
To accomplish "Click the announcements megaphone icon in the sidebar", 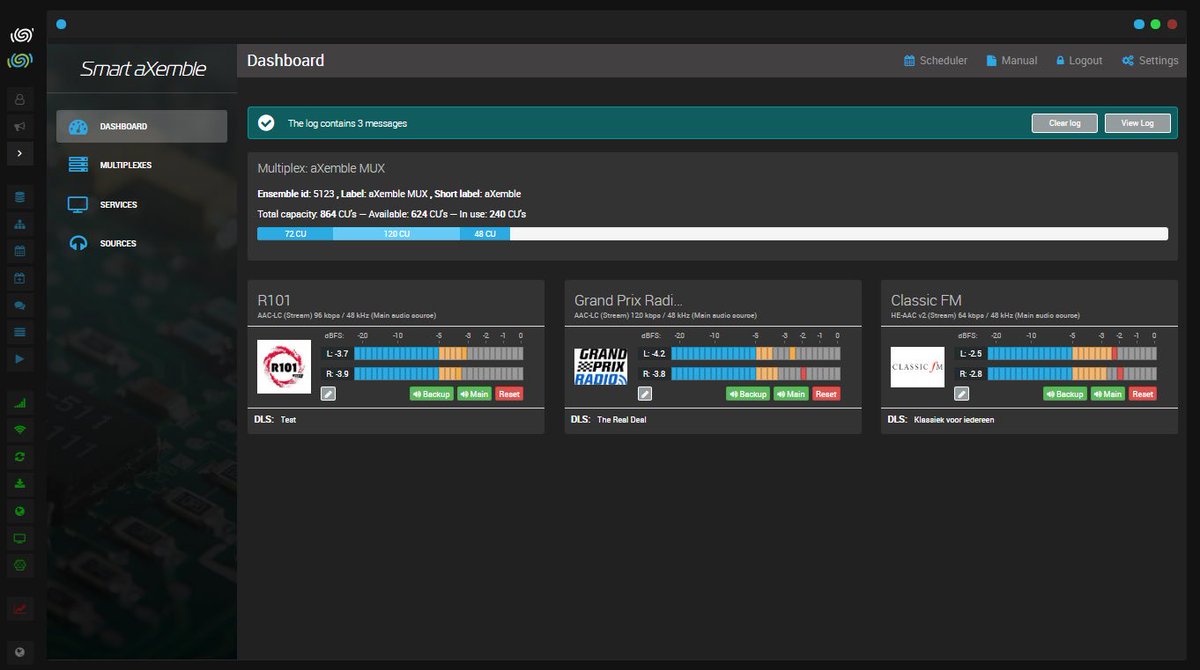I will pyautogui.click(x=21, y=125).
